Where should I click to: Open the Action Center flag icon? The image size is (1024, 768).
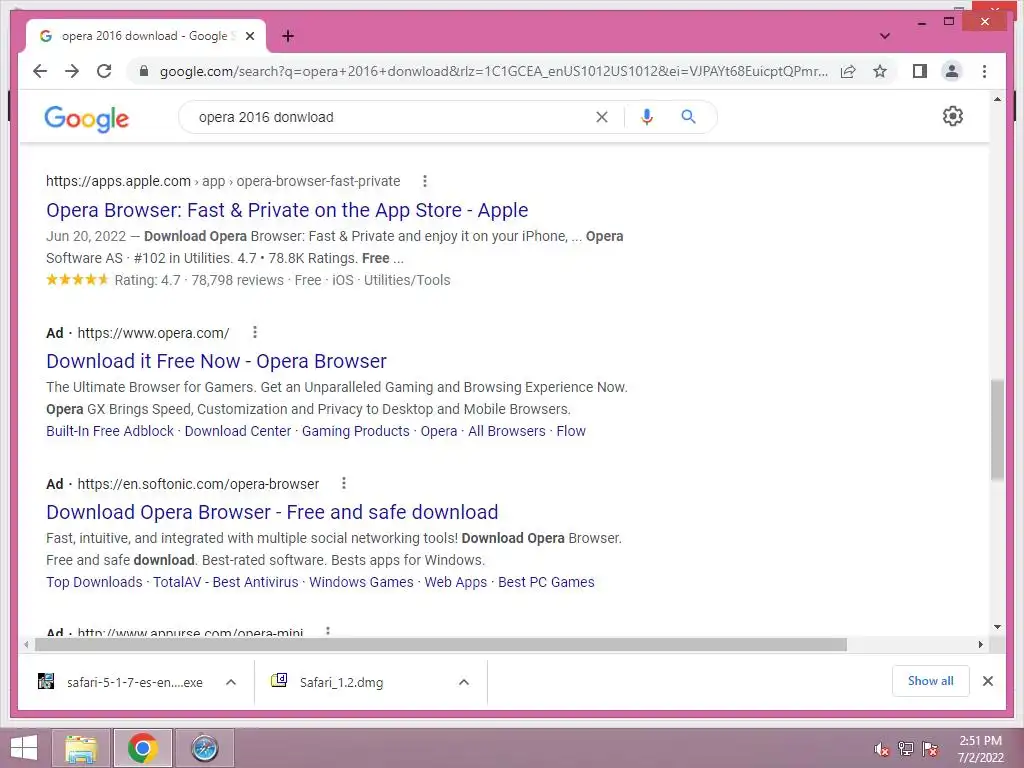tap(930, 748)
